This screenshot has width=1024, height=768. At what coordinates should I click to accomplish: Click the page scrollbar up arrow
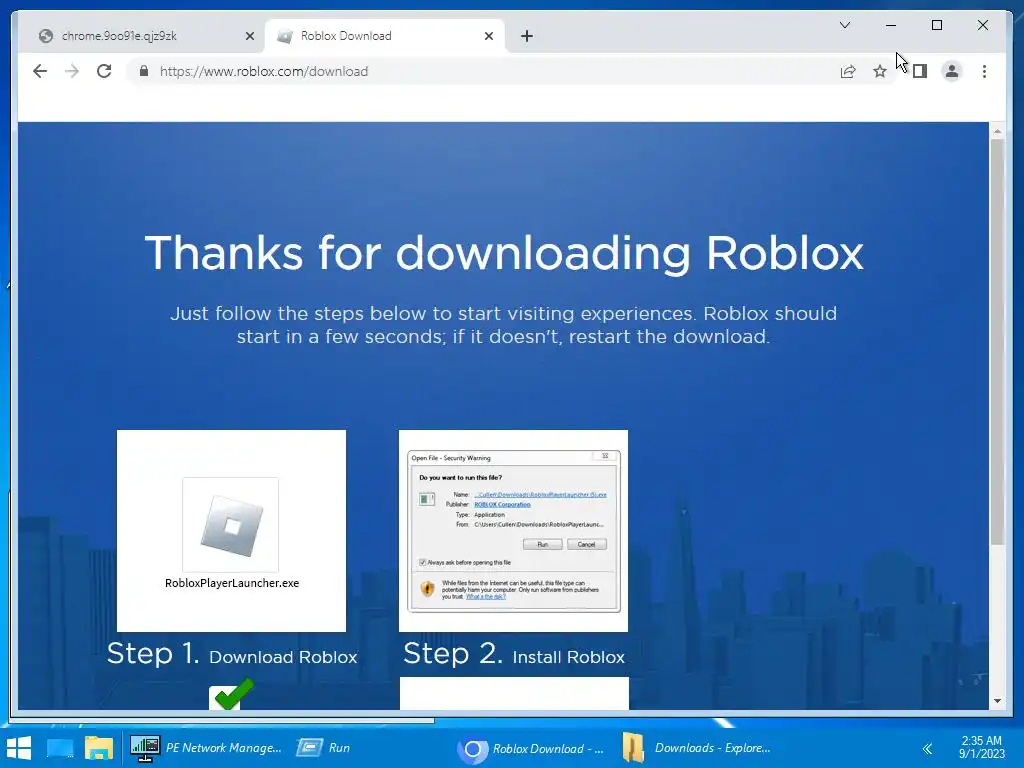point(997,131)
